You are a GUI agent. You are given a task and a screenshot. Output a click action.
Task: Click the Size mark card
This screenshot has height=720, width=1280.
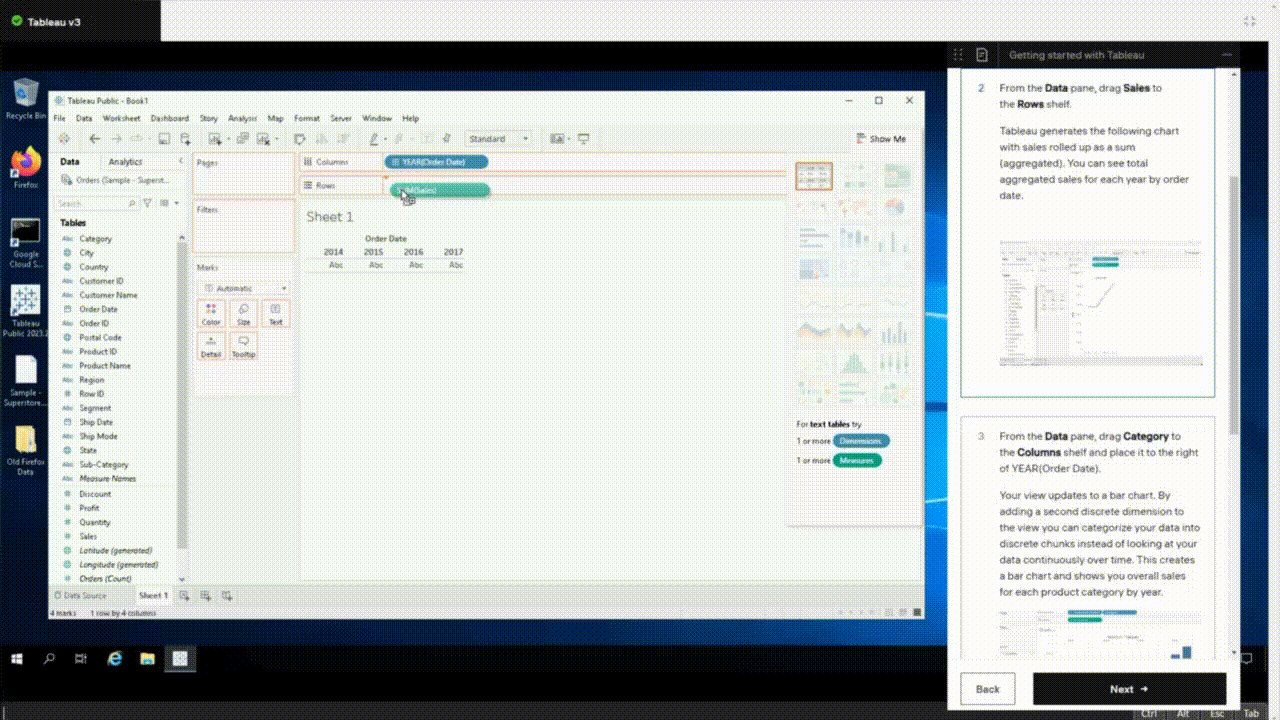(243, 314)
